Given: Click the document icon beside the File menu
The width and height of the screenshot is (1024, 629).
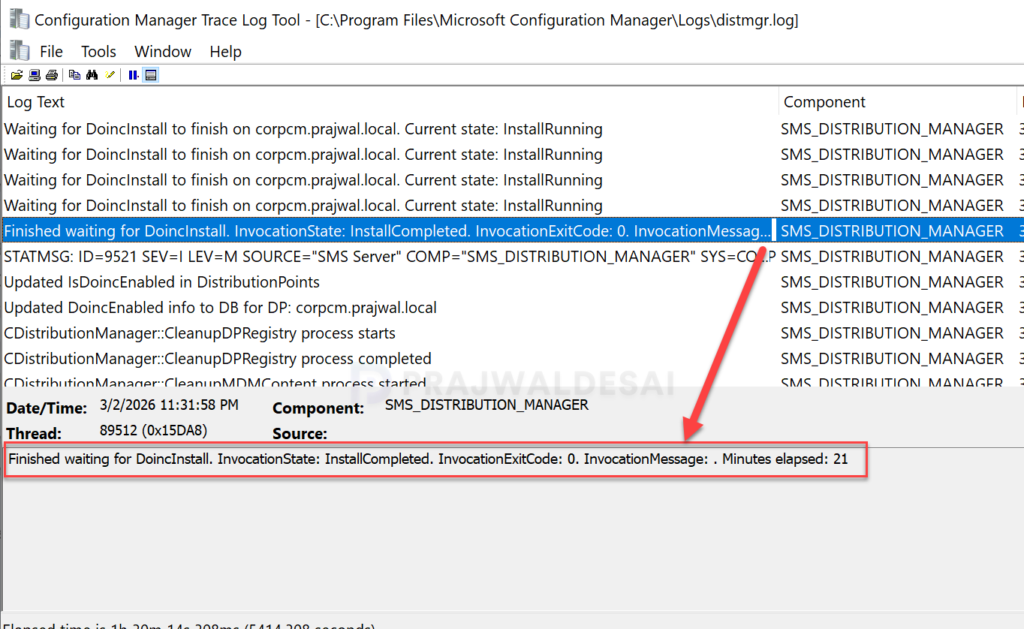Looking at the screenshot, I should pos(20,50).
